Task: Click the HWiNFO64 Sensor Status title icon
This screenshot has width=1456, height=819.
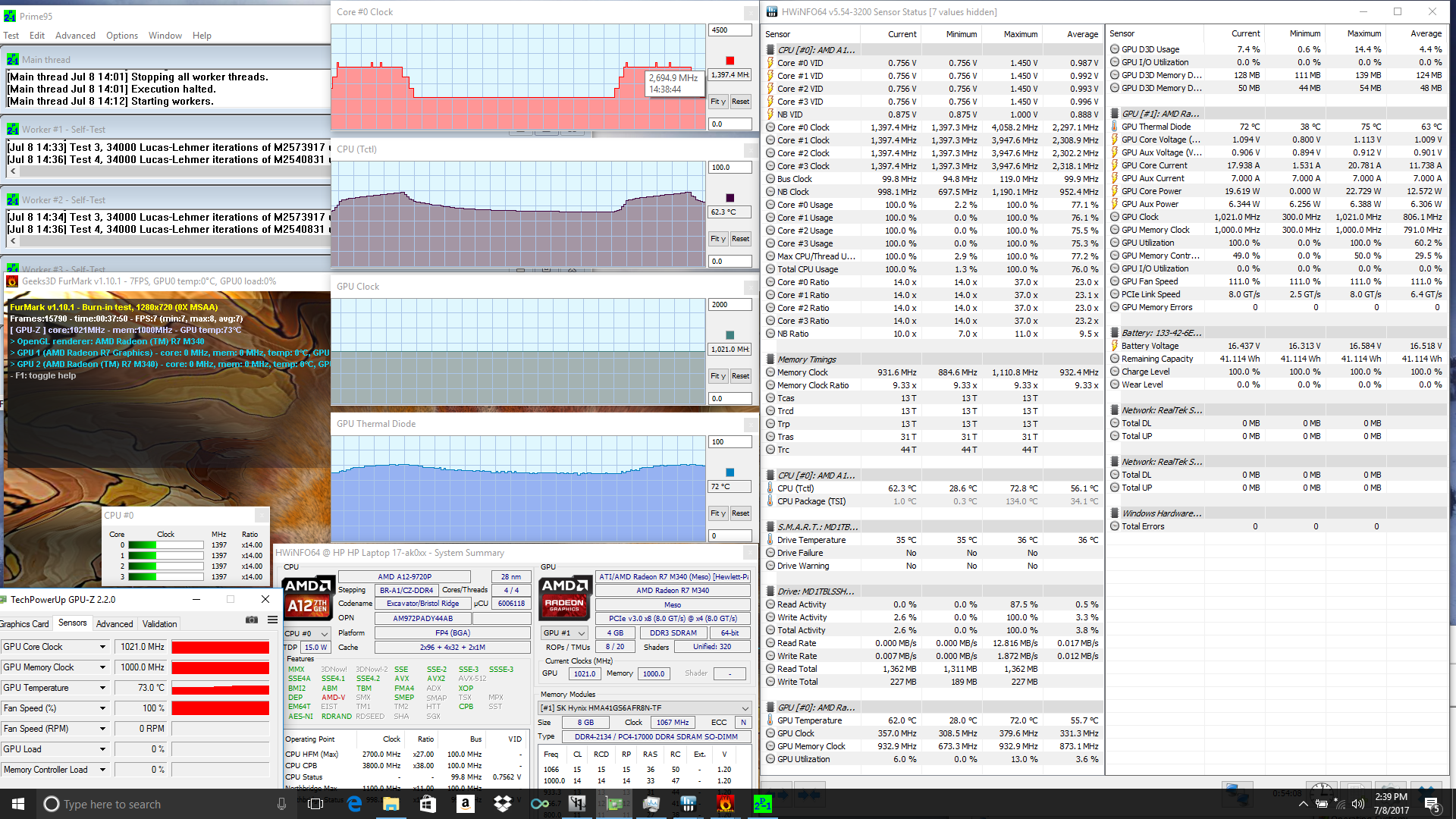Action: click(x=772, y=11)
